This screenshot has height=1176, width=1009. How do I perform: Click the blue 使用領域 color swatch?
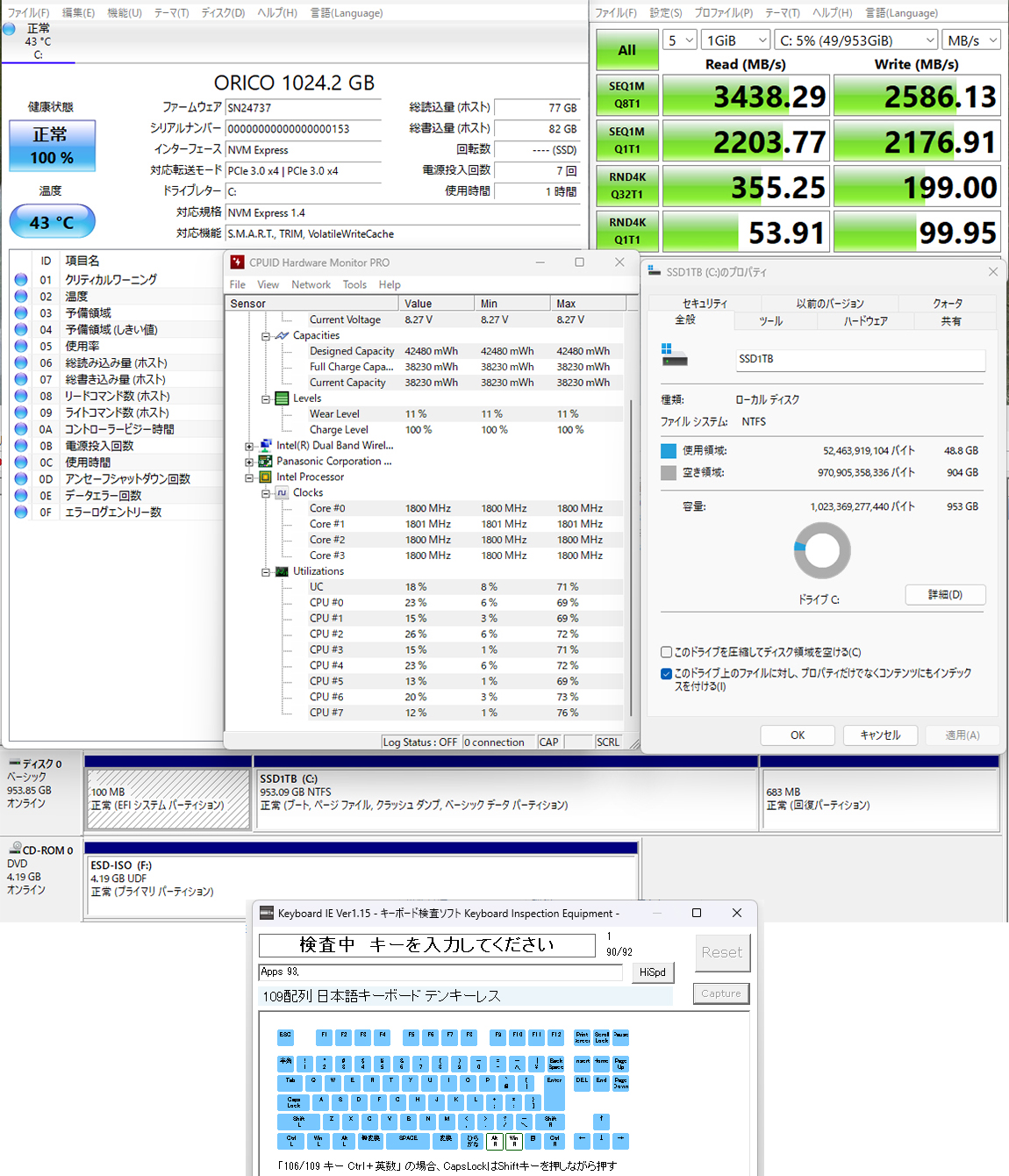tap(669, 451)
